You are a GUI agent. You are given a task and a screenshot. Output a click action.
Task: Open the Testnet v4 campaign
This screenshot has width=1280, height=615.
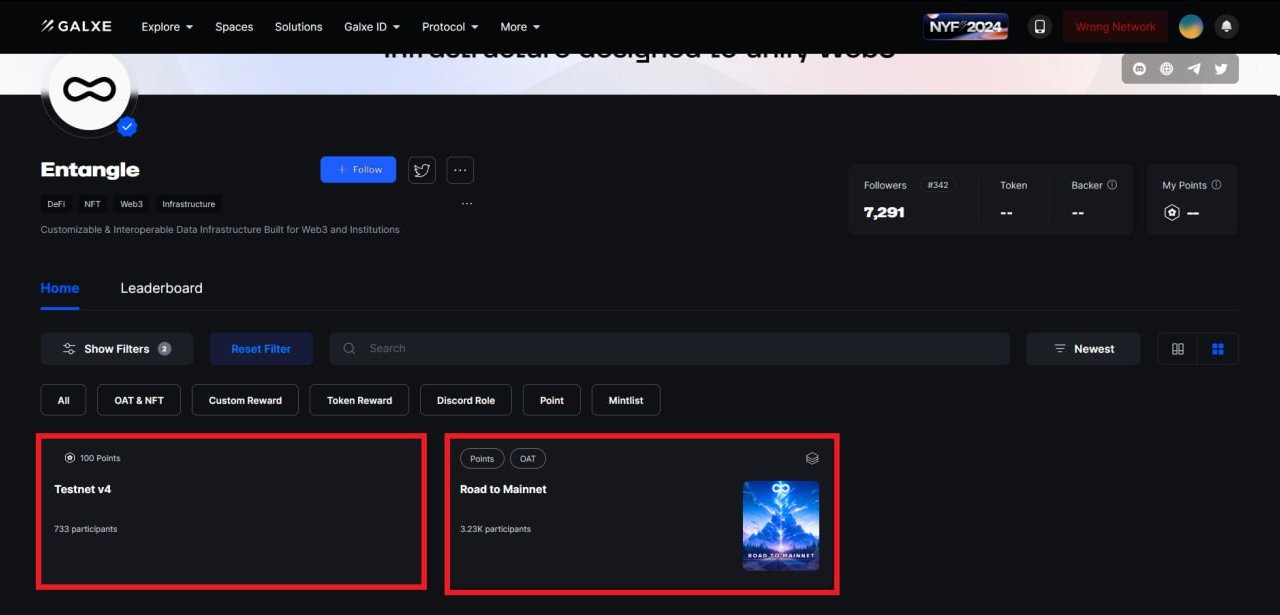(232, 510)
